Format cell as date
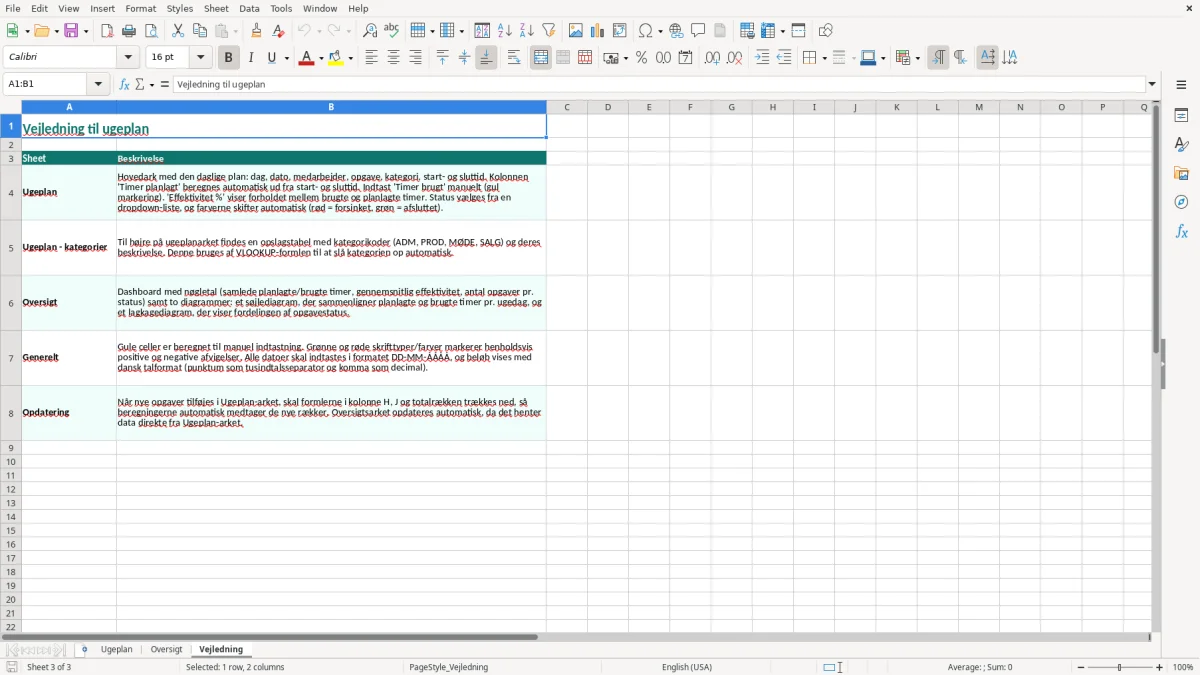Image resolution: width=1200 pixels, height=675 pixels. click(x=685, y=58)
